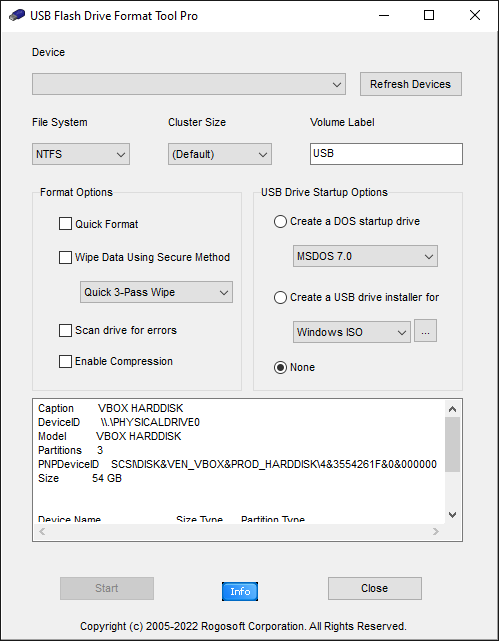Click the Partitions 3 line
Viewport: 499px width, 641px height.
click(70, 450)
